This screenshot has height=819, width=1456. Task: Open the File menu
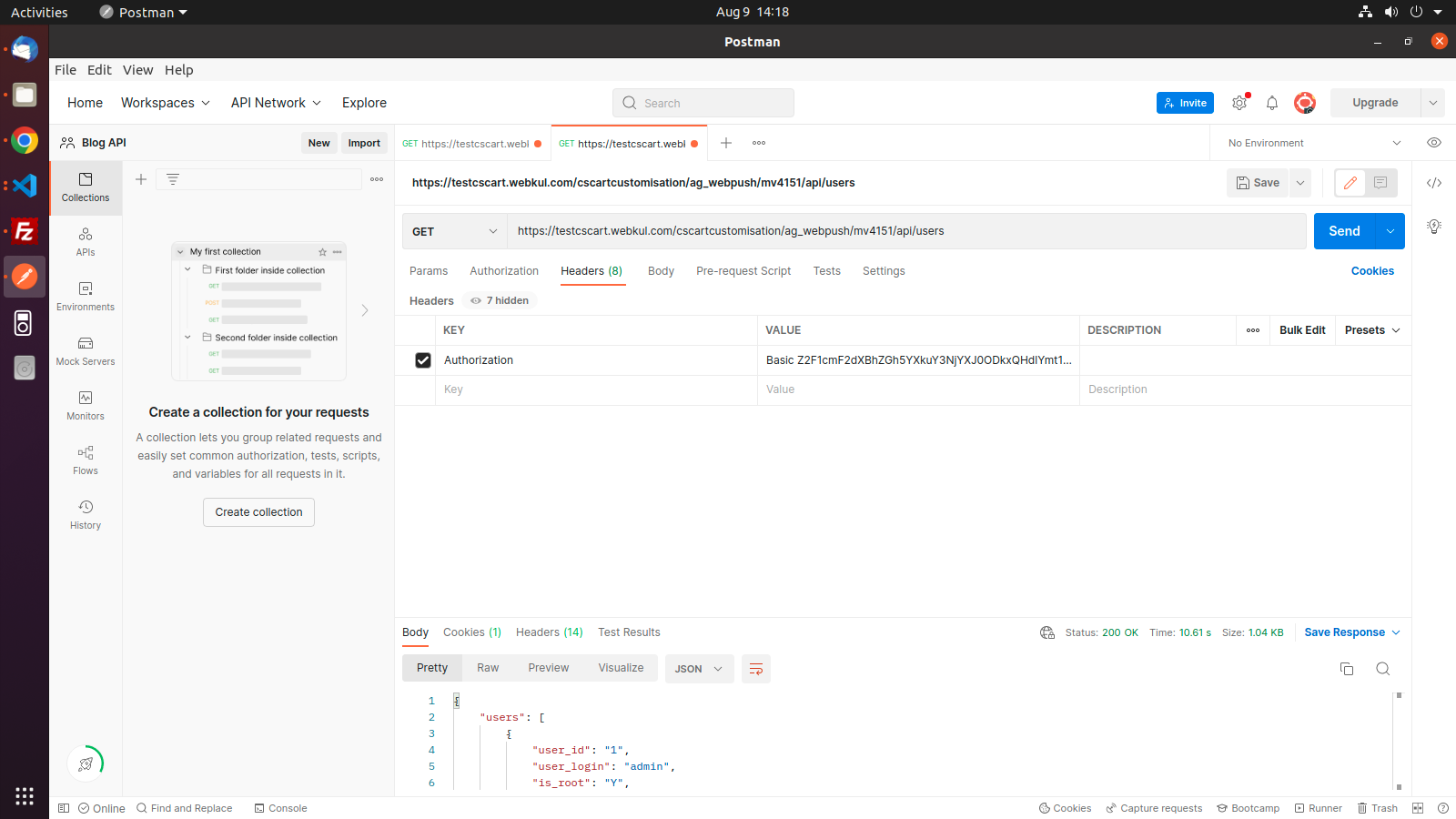[x=65, y=70]
